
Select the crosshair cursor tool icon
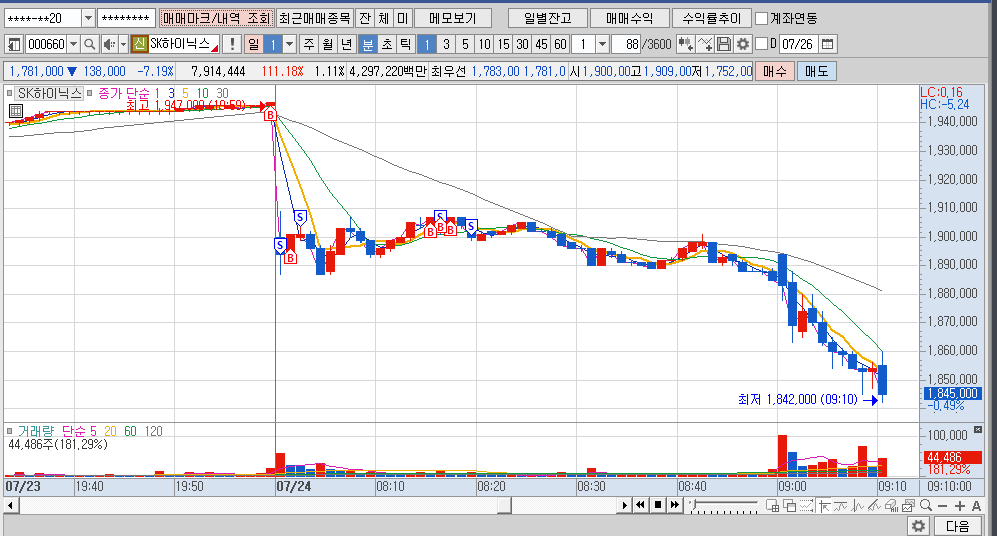(824, 505)
